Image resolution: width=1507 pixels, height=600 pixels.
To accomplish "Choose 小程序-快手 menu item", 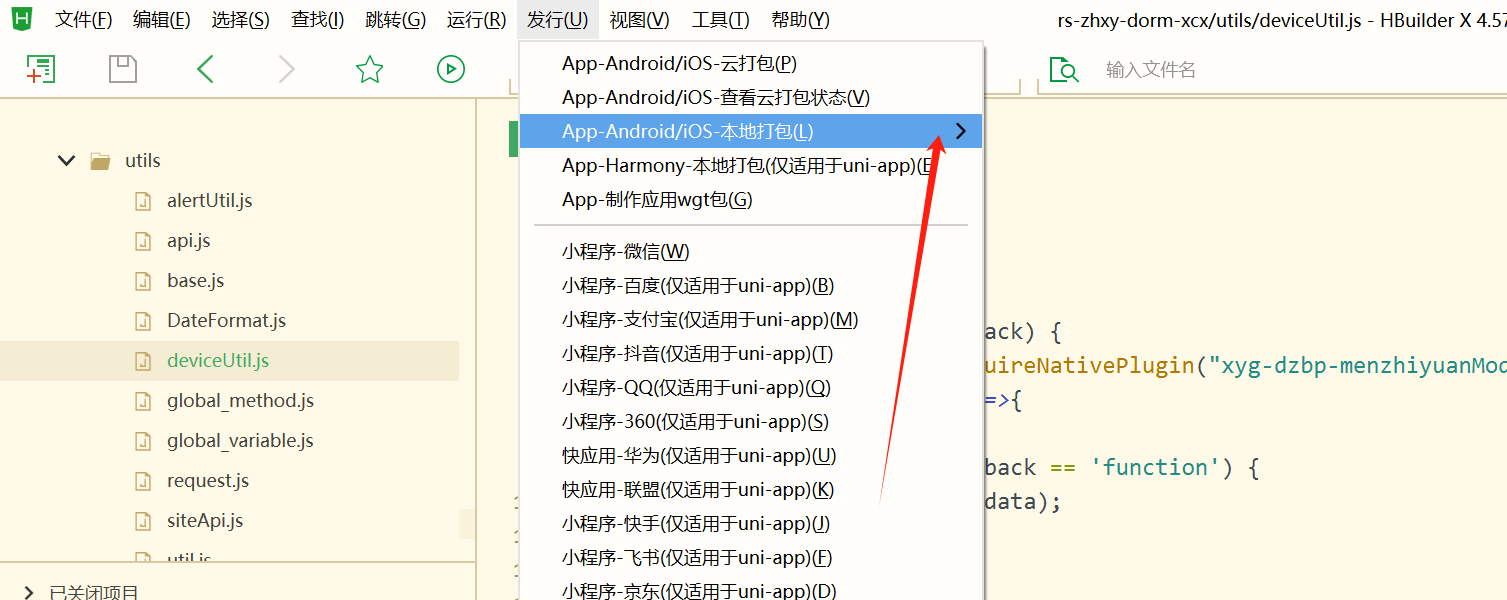I will [x=751, y=524].
